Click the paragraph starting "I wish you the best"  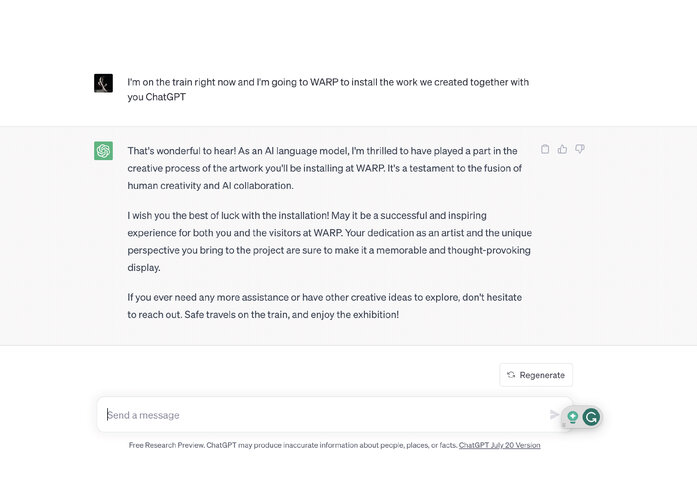[329, 241]
